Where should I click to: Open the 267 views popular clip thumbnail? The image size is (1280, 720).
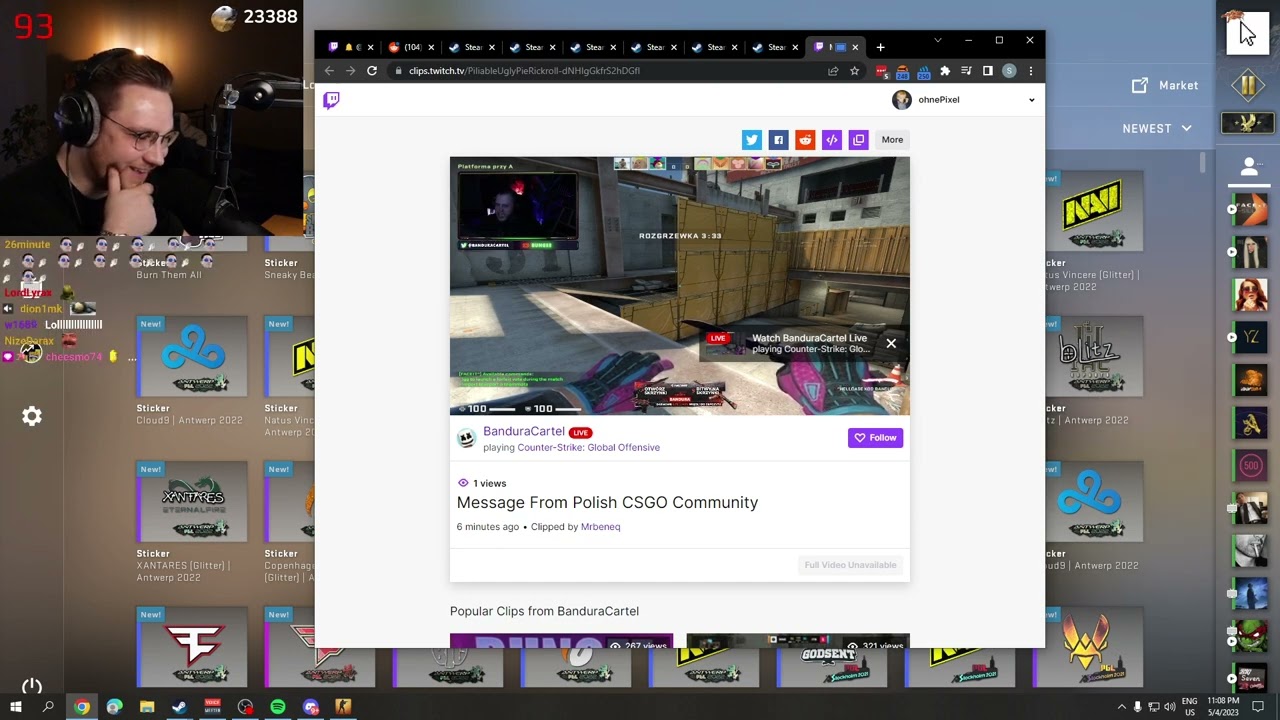point(561,641)
